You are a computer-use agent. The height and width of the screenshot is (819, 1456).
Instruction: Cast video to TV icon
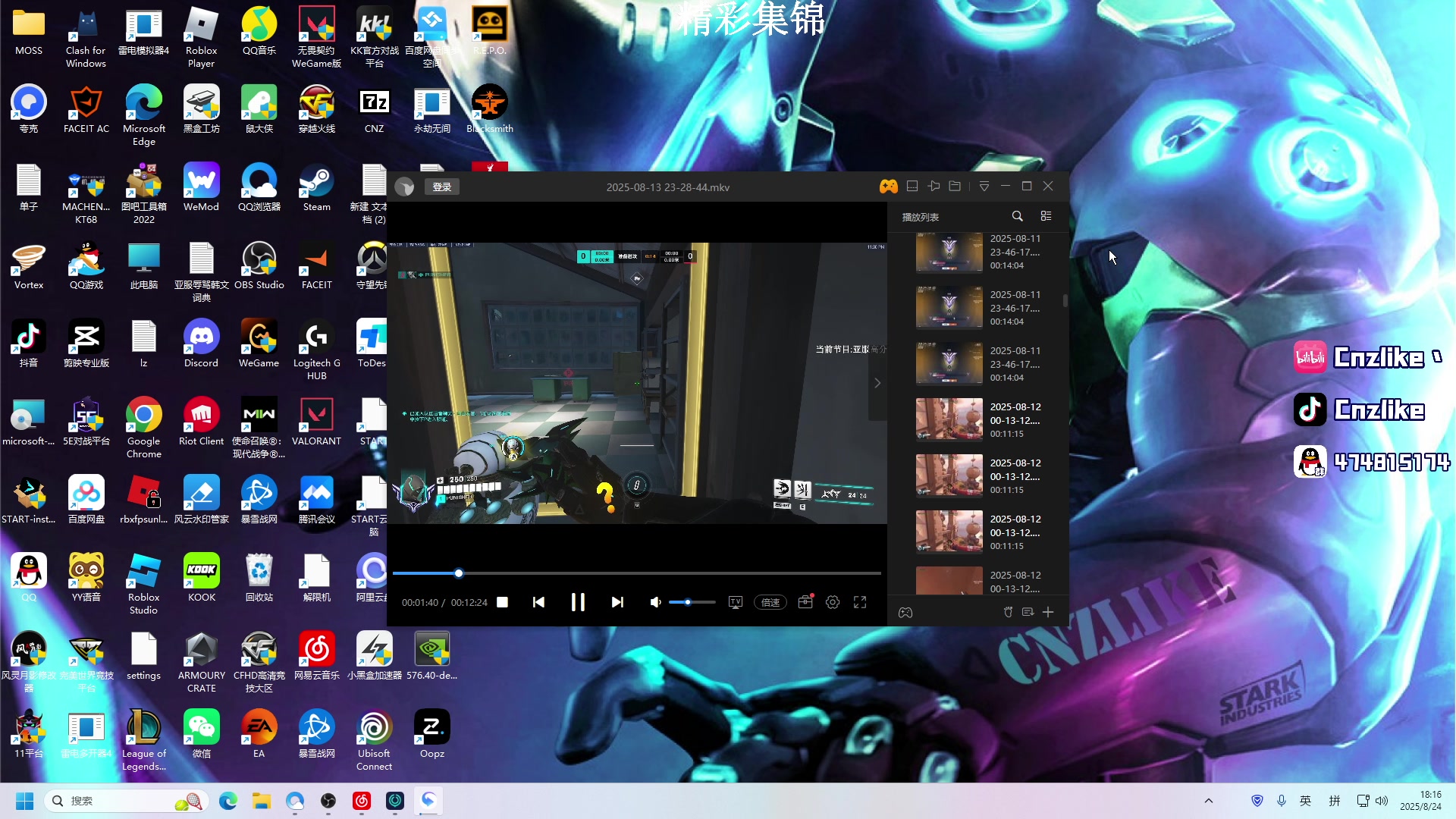735,602
